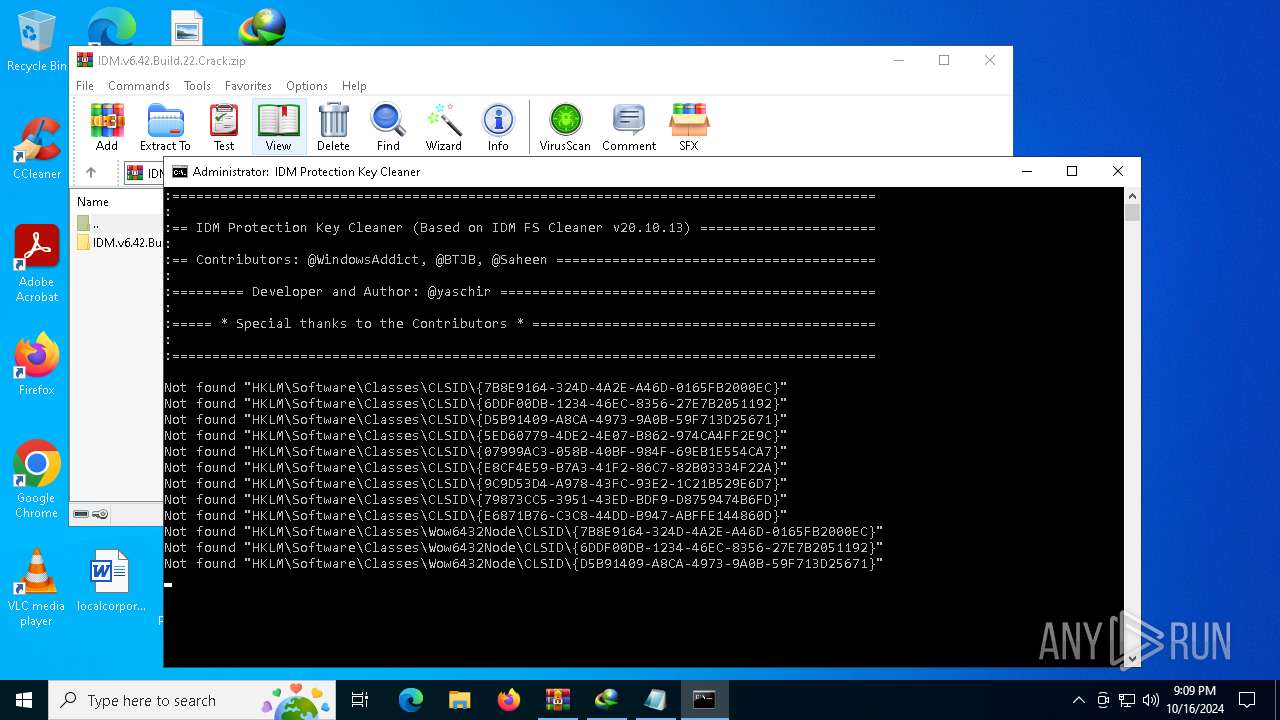Click the Name column header
The width and height of the screenshot is (1280, 720).
(93, 201)
